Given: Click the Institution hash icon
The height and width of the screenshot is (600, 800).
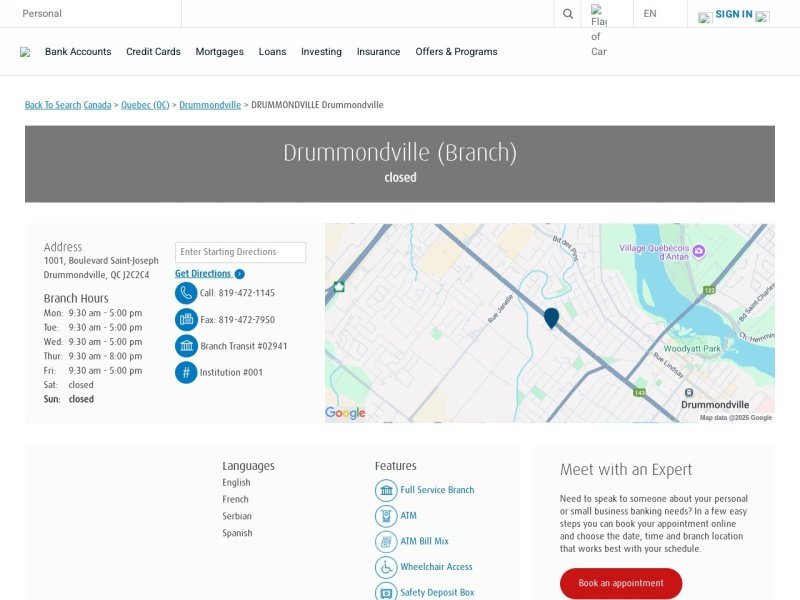Looking at the screenshot, I should pyautogui.click(x=186, y=372).
